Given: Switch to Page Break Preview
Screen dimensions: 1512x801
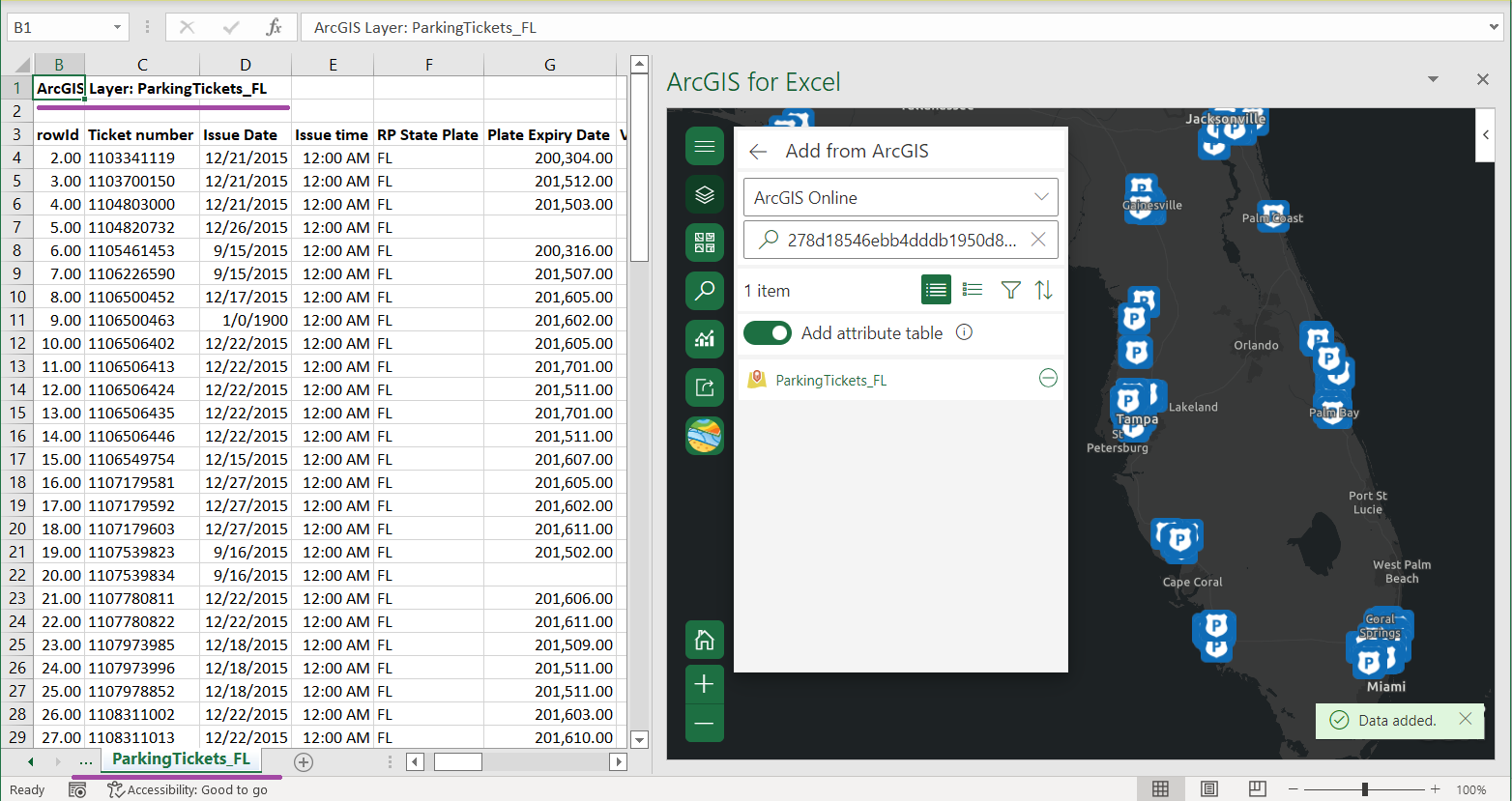Looking at the screenshot, I should 1257,789.
